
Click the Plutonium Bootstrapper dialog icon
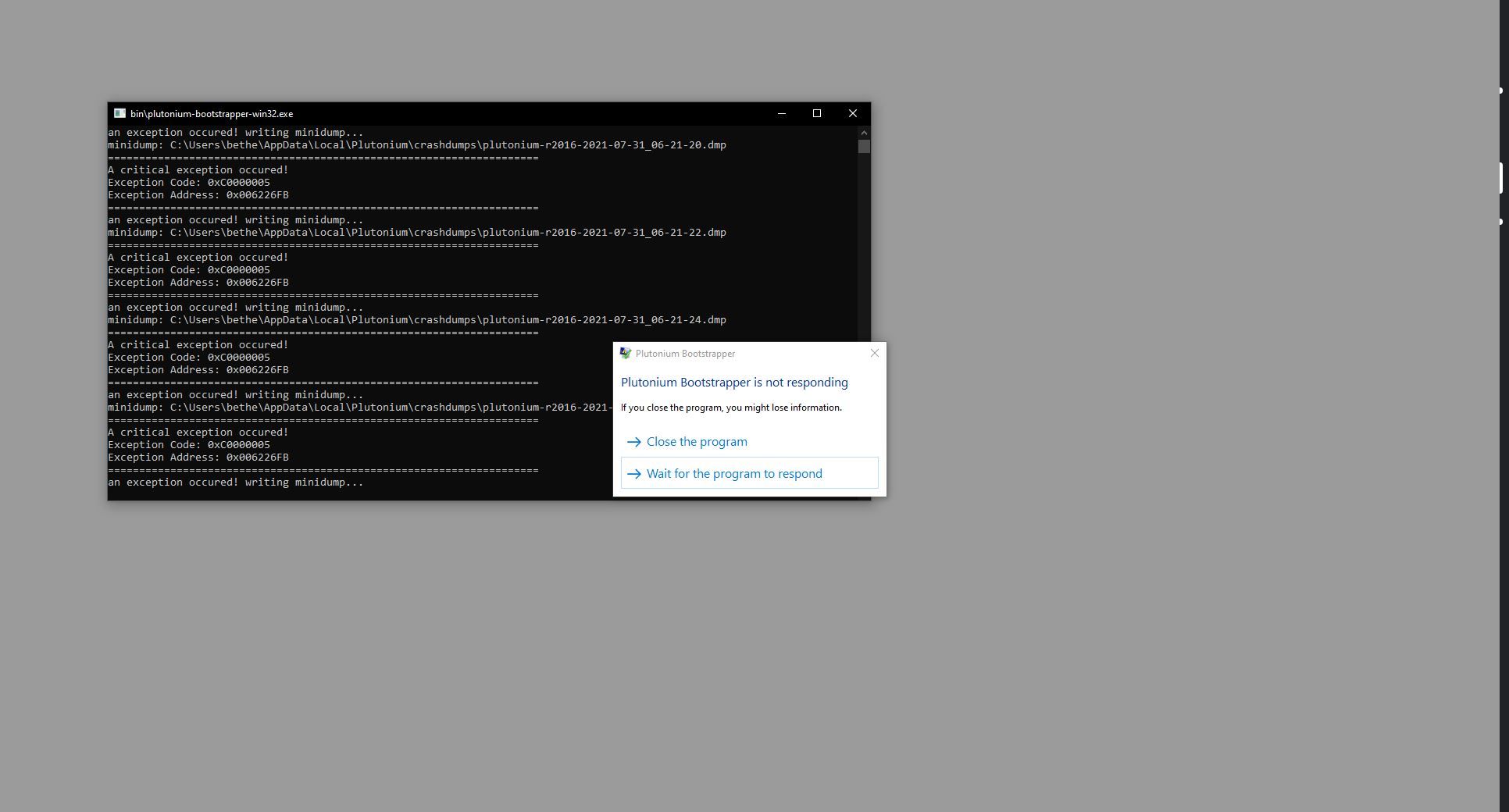[x=625, y=354]
